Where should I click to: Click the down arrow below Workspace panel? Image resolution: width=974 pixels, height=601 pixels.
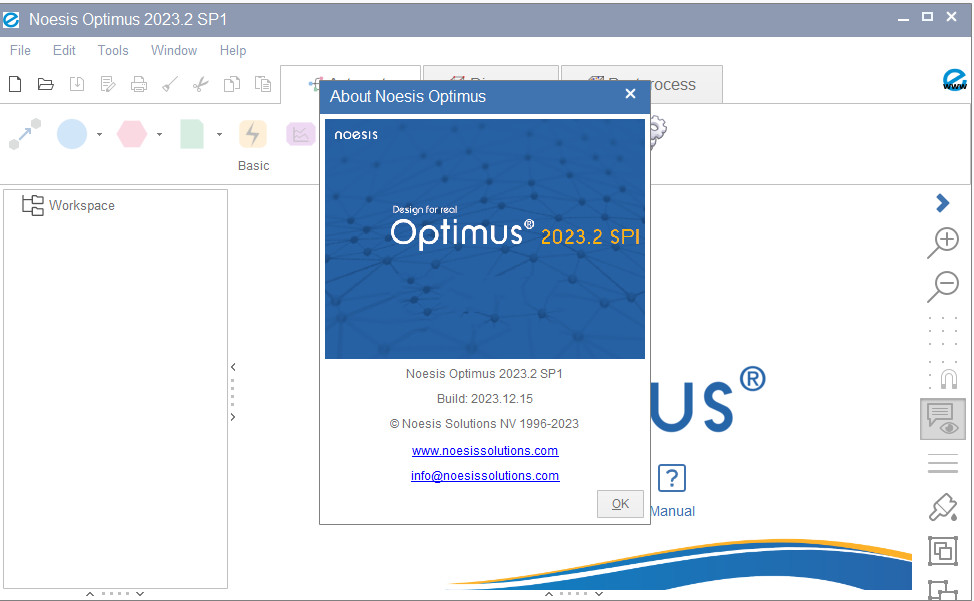coord(140,594)
